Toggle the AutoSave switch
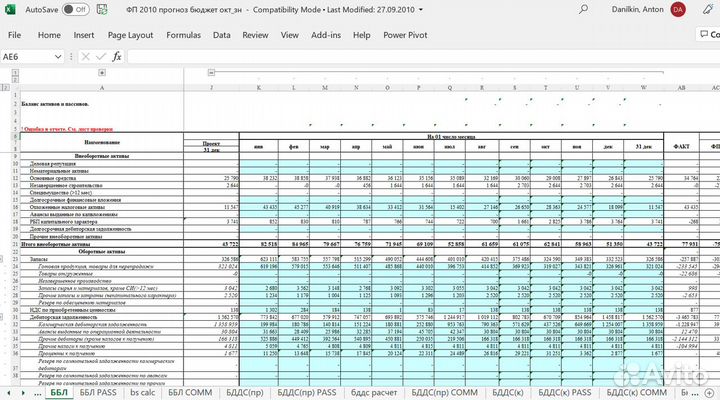The height and width of the screenshot is (400, 720). (75, 9)
